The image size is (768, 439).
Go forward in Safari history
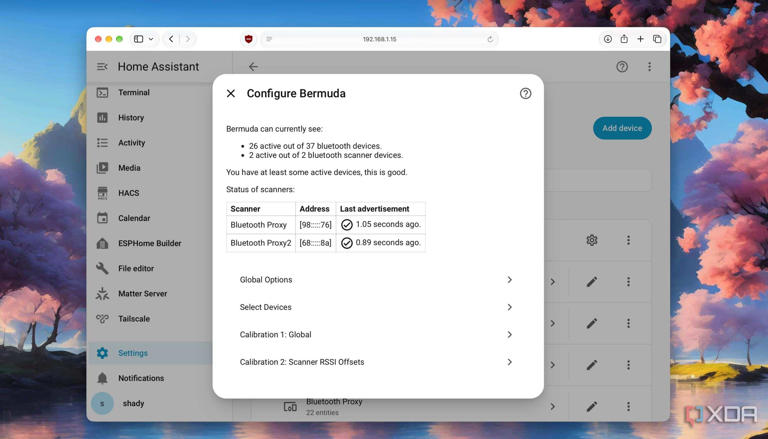pyautogui.click(x=188, y=39)
